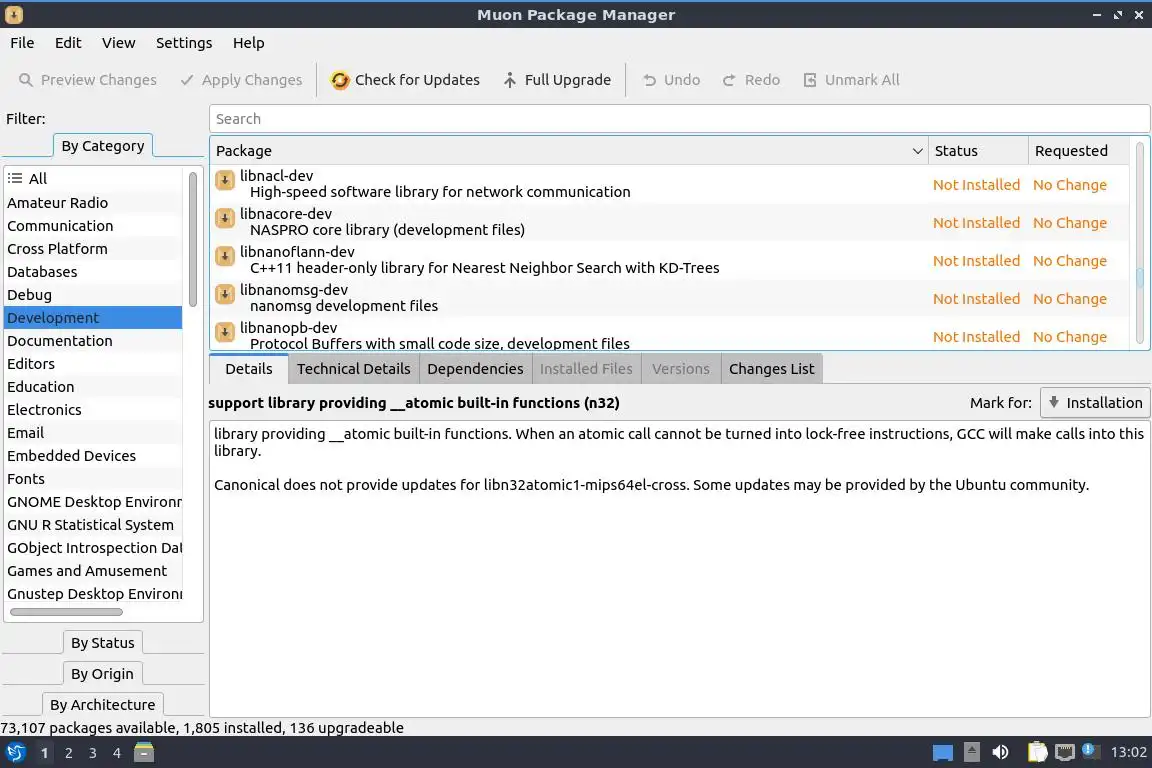Open the View menu
This screenshot has width=1152, height=768.
pyautogui.click(x=118, y=43)
